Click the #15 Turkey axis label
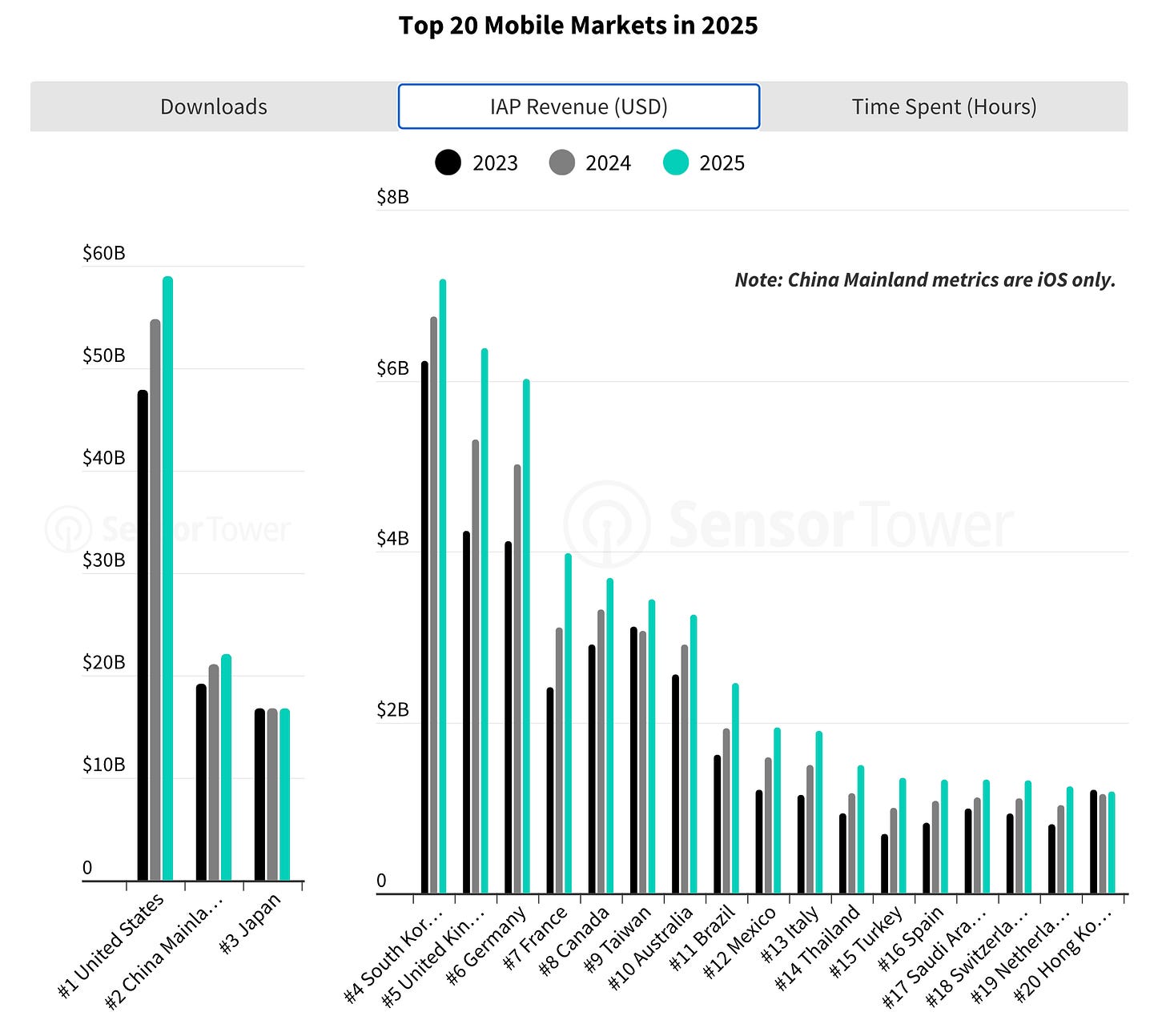This screenshot has width=1166, height=1036. tap(867, 941)
